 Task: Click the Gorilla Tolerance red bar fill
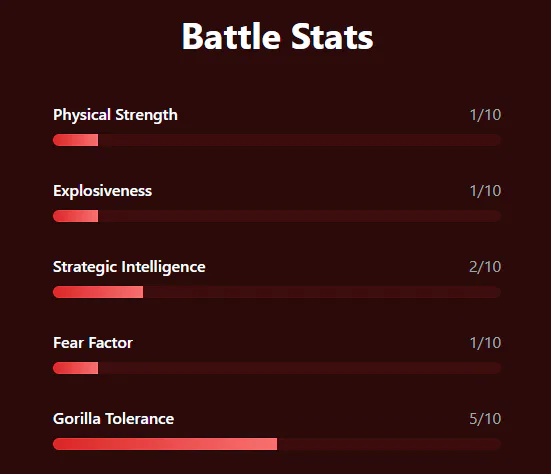tap(165, 444)
